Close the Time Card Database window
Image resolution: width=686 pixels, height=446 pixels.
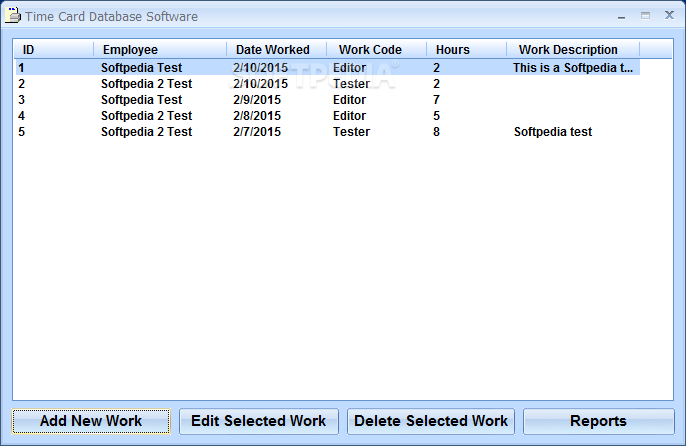pos(669,15)
